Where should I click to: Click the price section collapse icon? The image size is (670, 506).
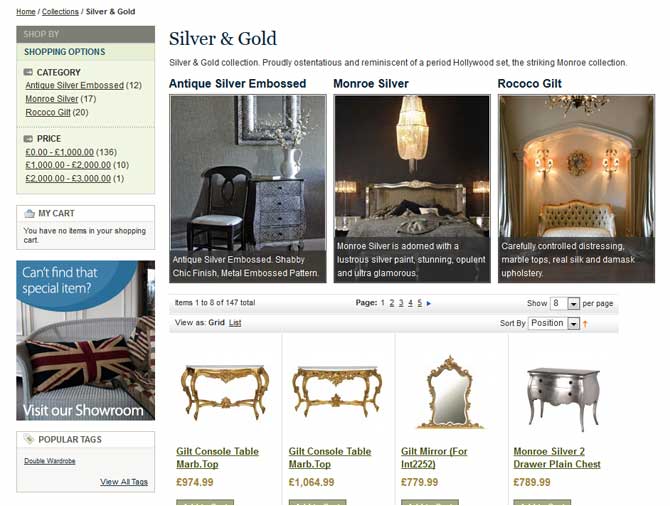coord(28,138)
